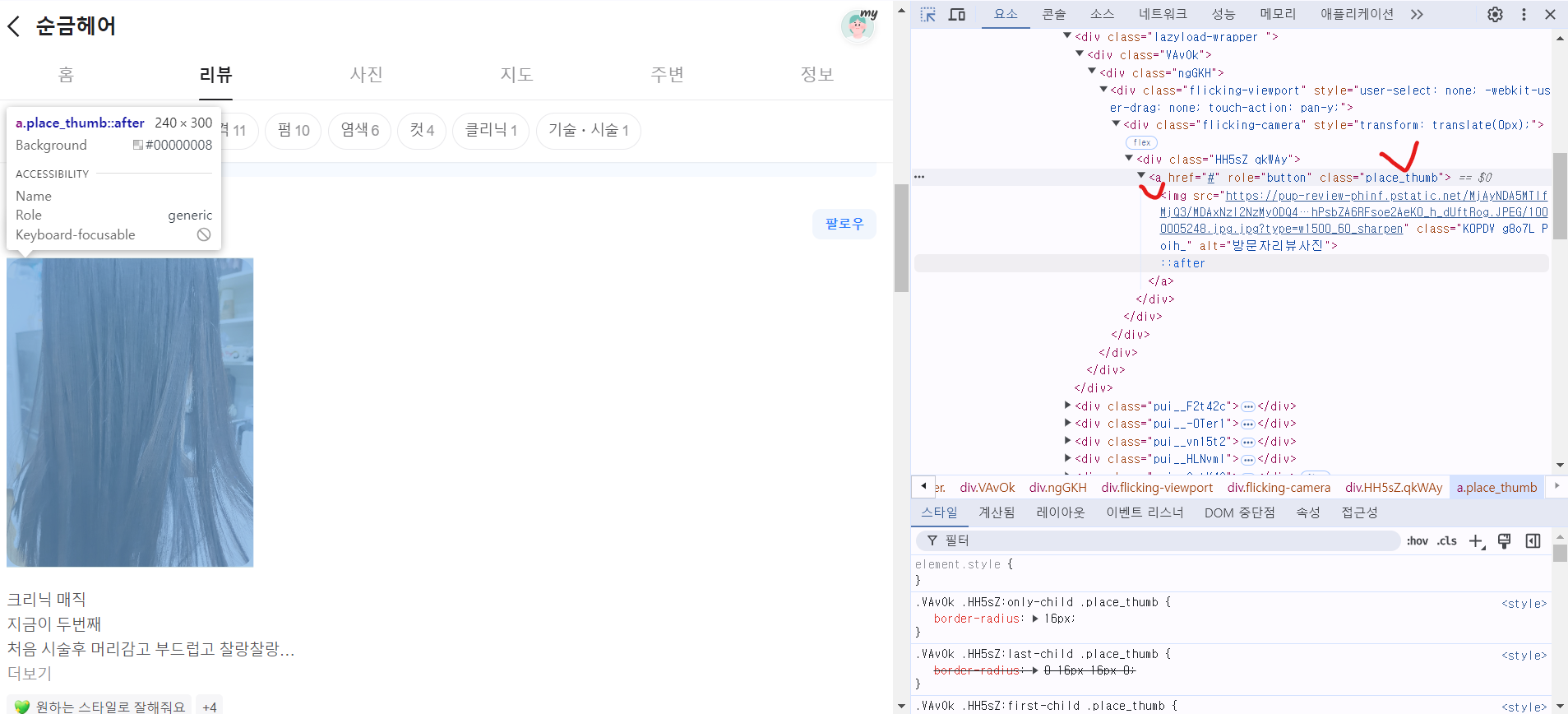Collapse the VAvOk div node
The image size is (1568, 714).
(x=1080, y=54)
